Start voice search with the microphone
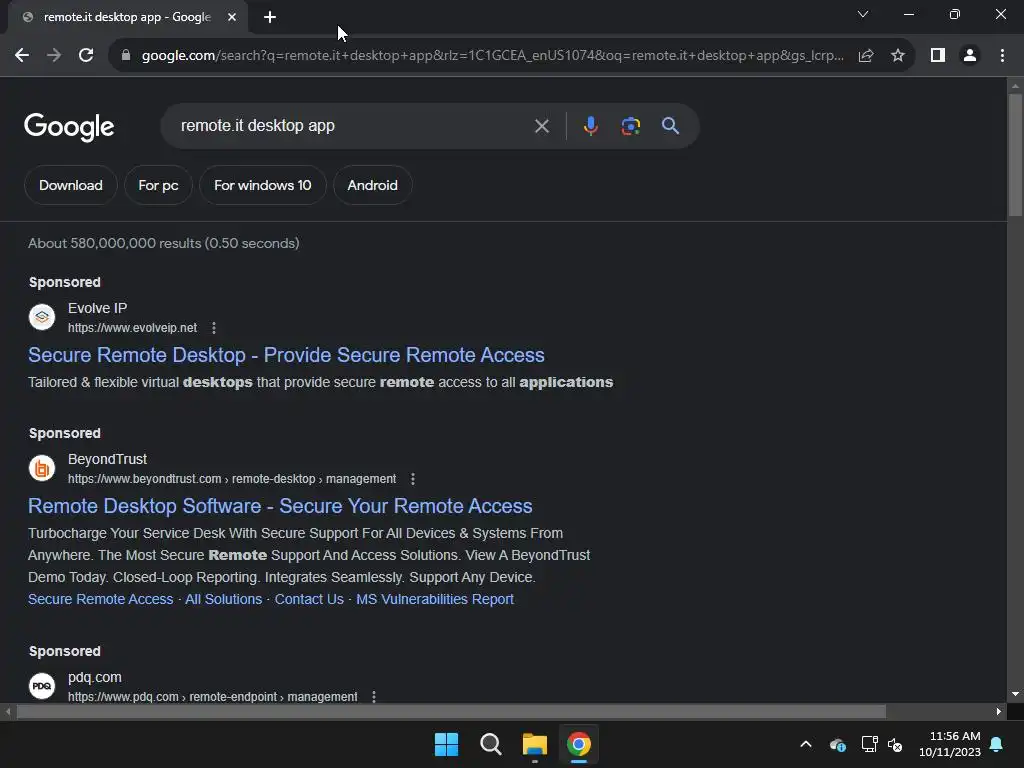This screenshot has width=1024, height=768. point(590,126)
